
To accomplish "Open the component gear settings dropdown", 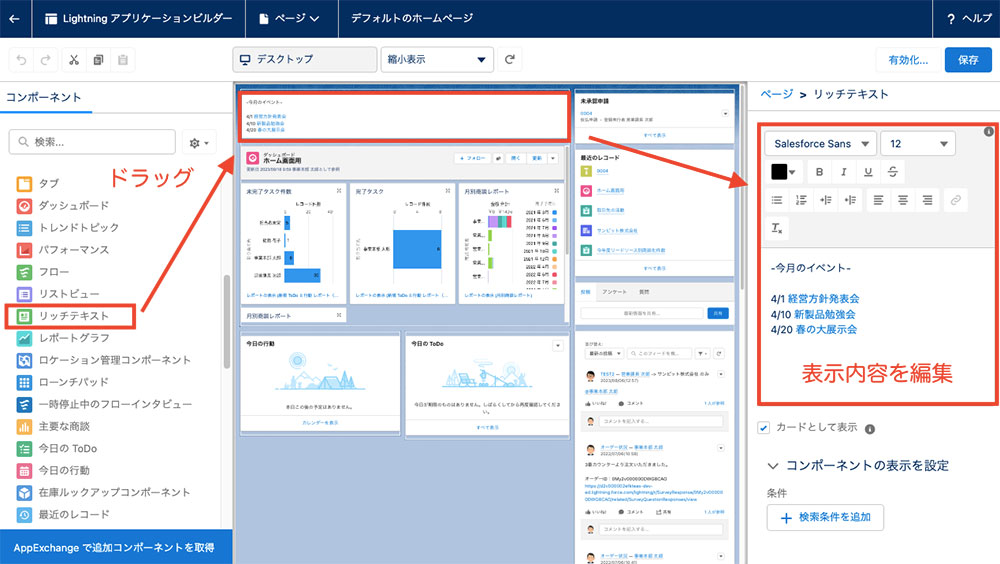I will point(198,143).
